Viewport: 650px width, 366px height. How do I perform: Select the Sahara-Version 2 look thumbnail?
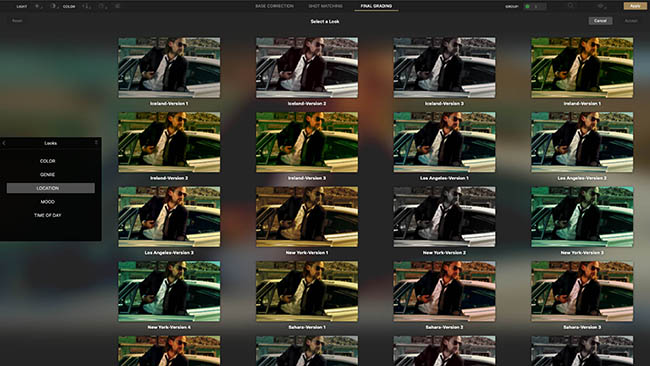click(x=444, y=291)
